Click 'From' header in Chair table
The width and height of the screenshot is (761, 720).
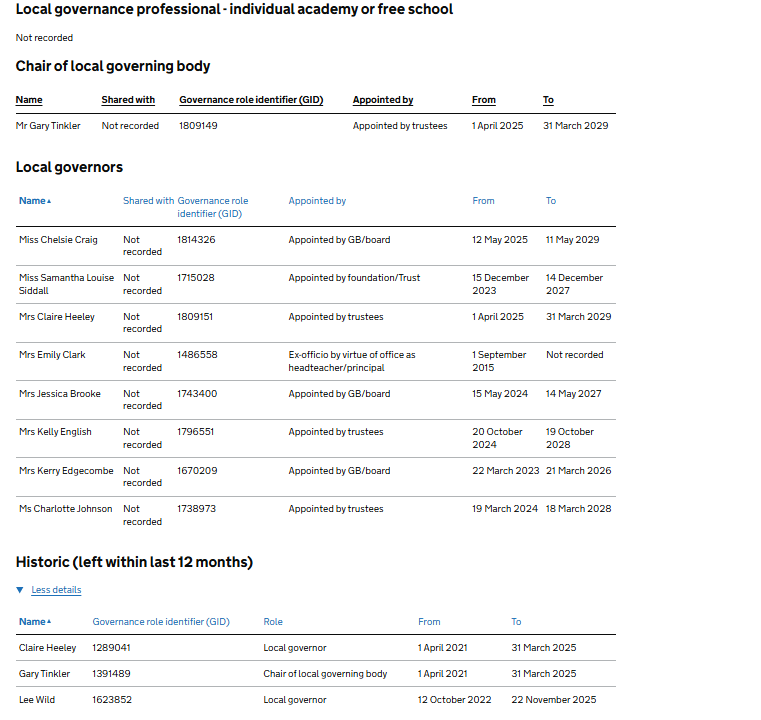(483, 100)
